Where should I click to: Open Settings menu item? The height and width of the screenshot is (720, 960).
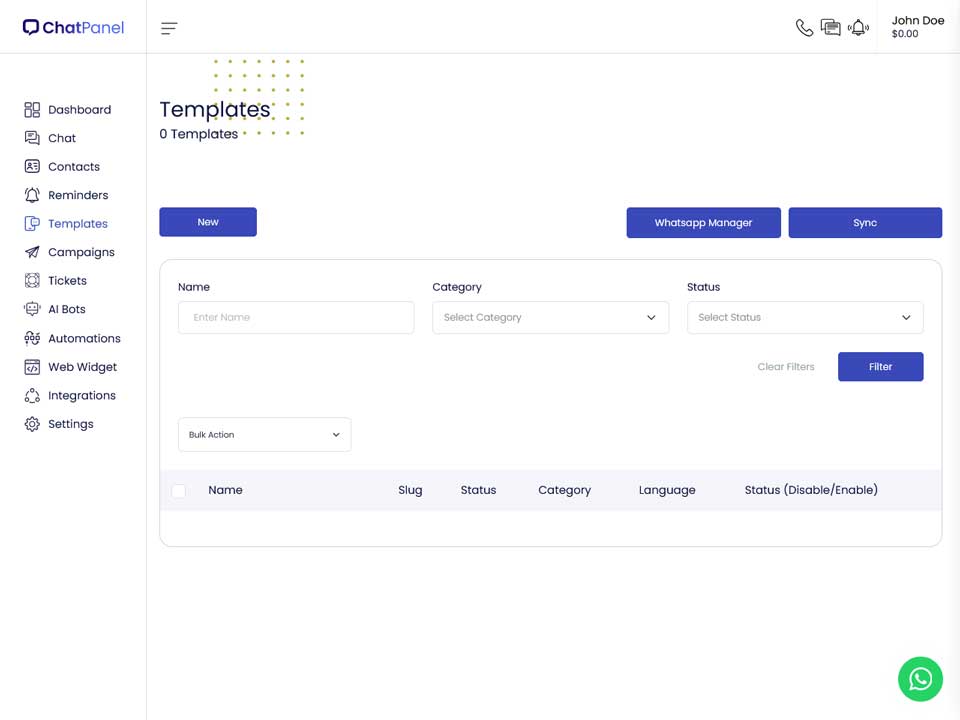click(71, 424)
